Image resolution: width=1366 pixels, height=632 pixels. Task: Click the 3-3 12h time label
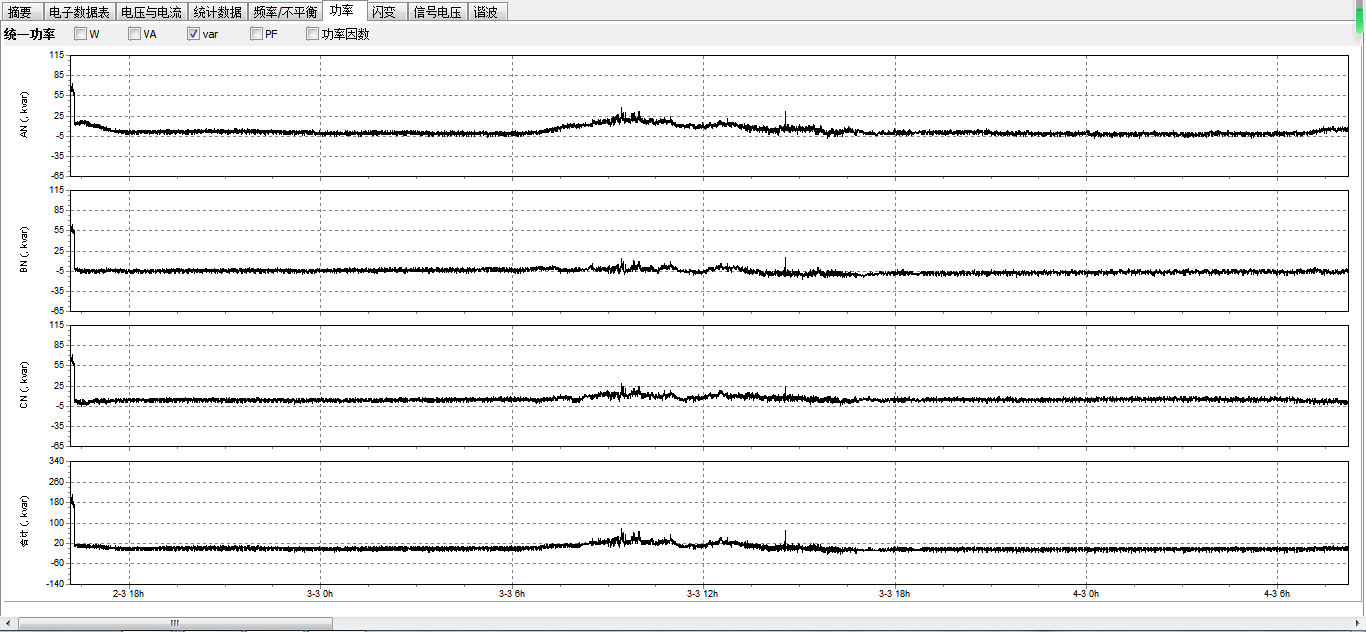pos(703,593)
